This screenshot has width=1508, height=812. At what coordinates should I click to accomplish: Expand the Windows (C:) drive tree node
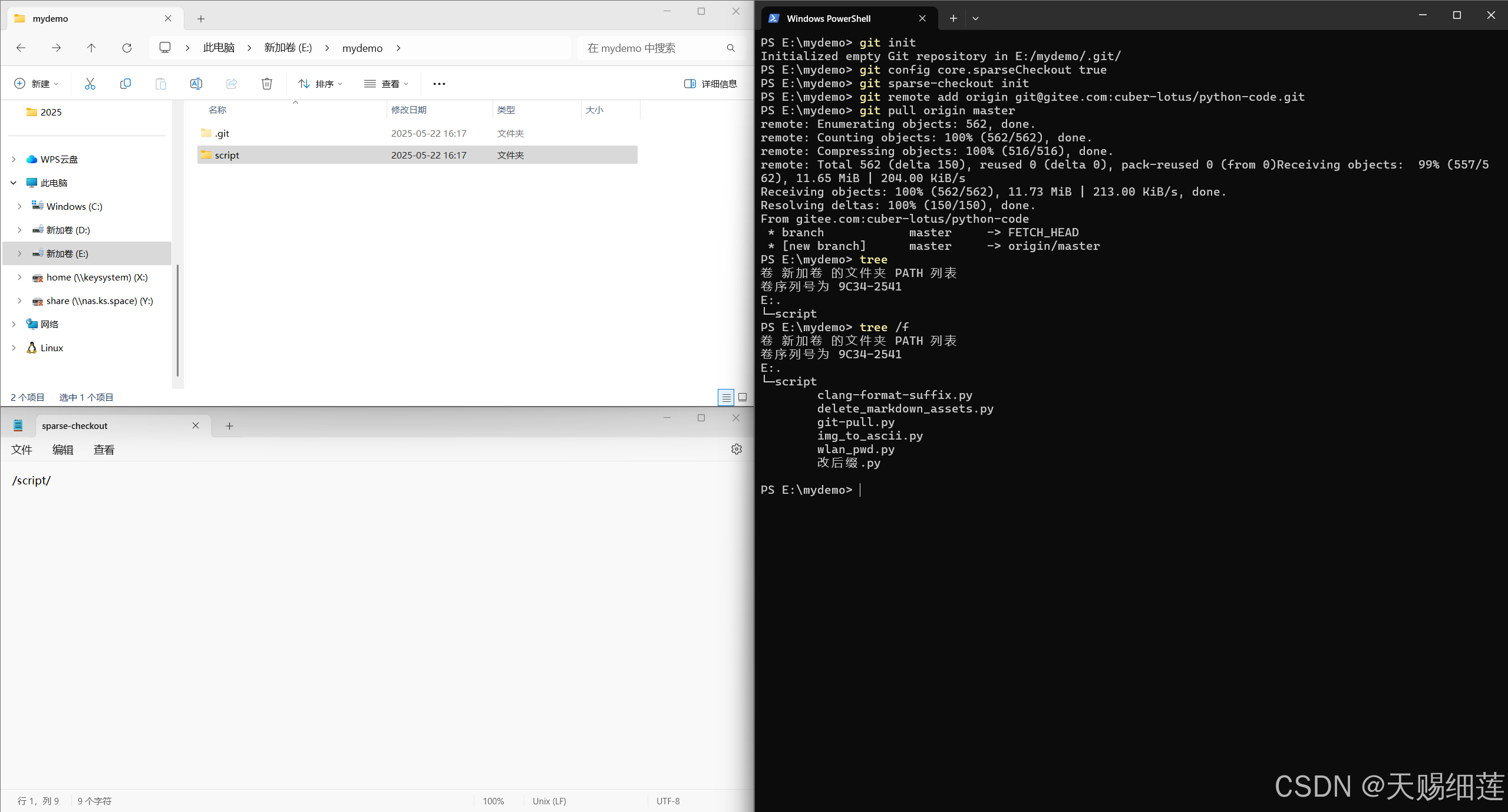pos(19,206)
